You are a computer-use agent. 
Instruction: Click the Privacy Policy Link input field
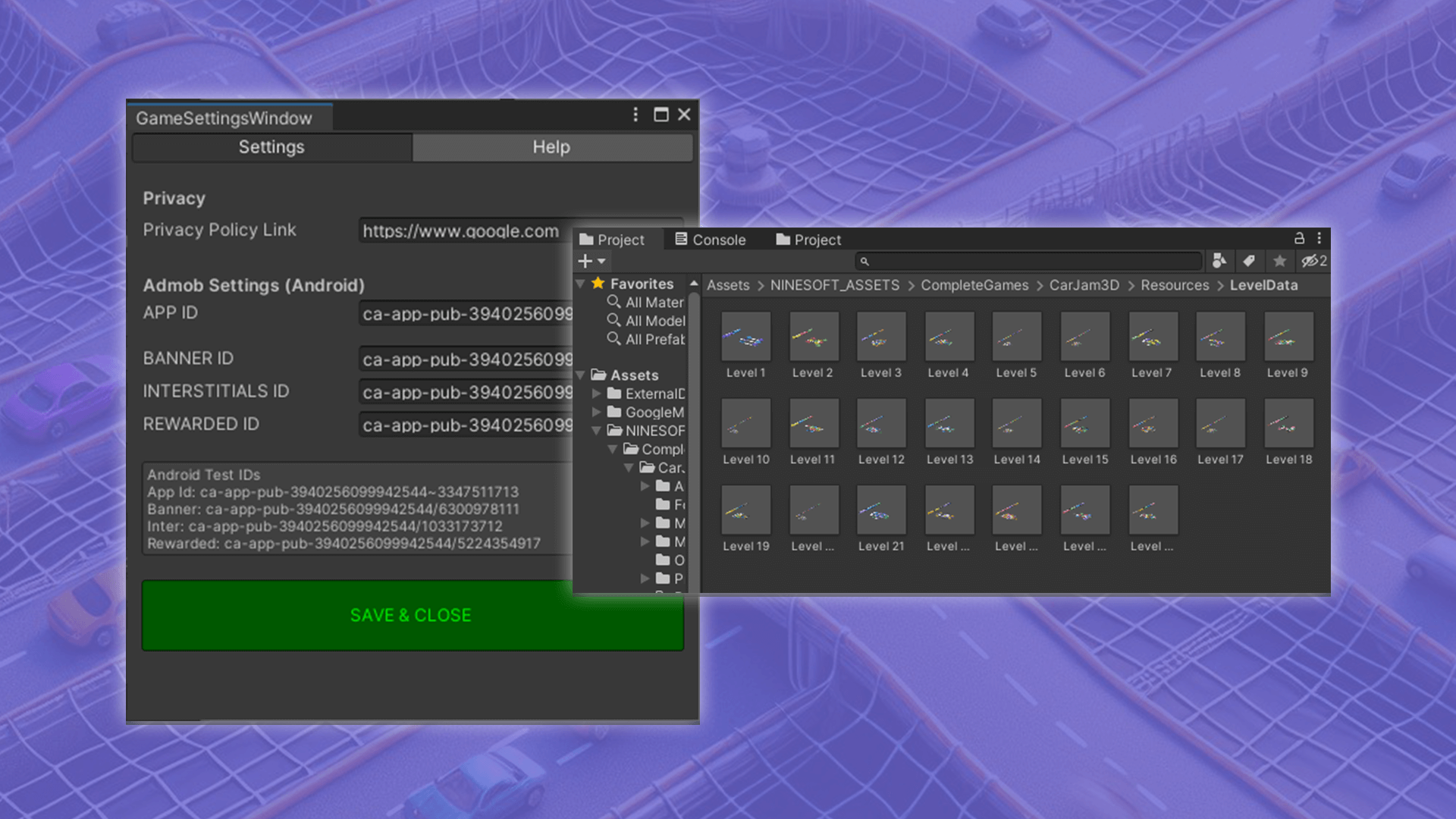click(x=464, y=231)
